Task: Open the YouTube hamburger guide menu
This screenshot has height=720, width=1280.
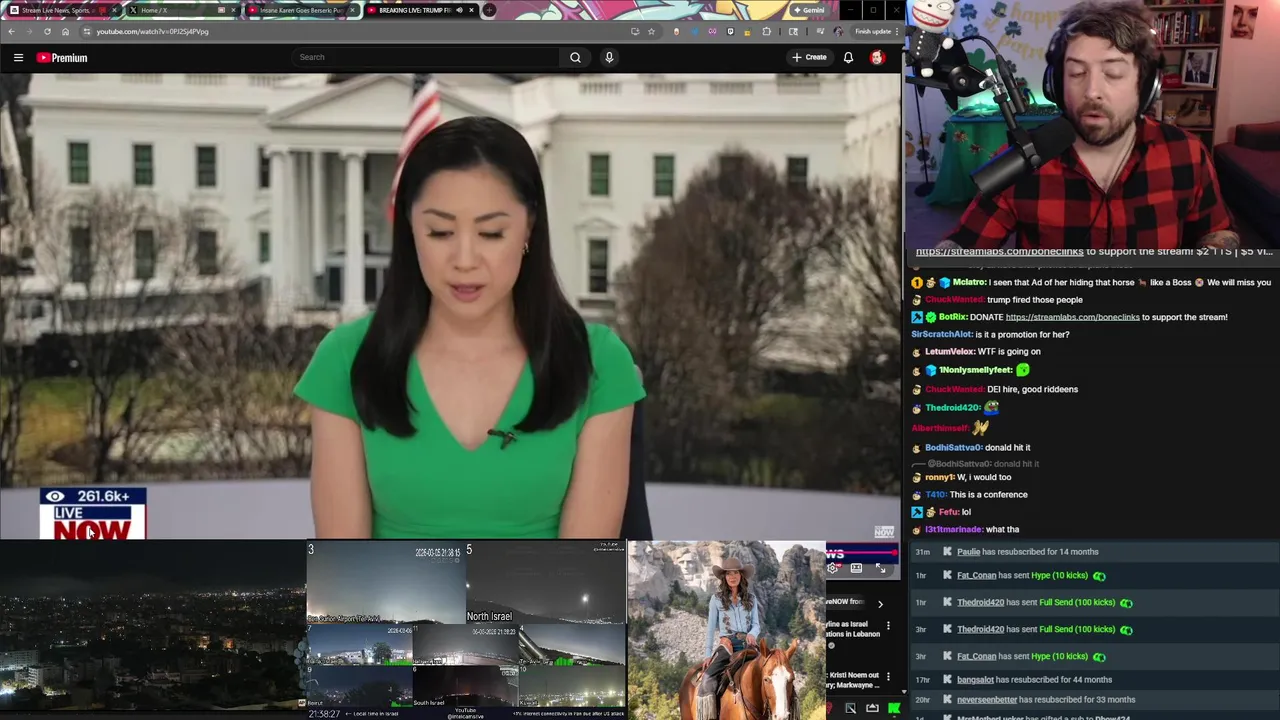Action: pos(18,58)
